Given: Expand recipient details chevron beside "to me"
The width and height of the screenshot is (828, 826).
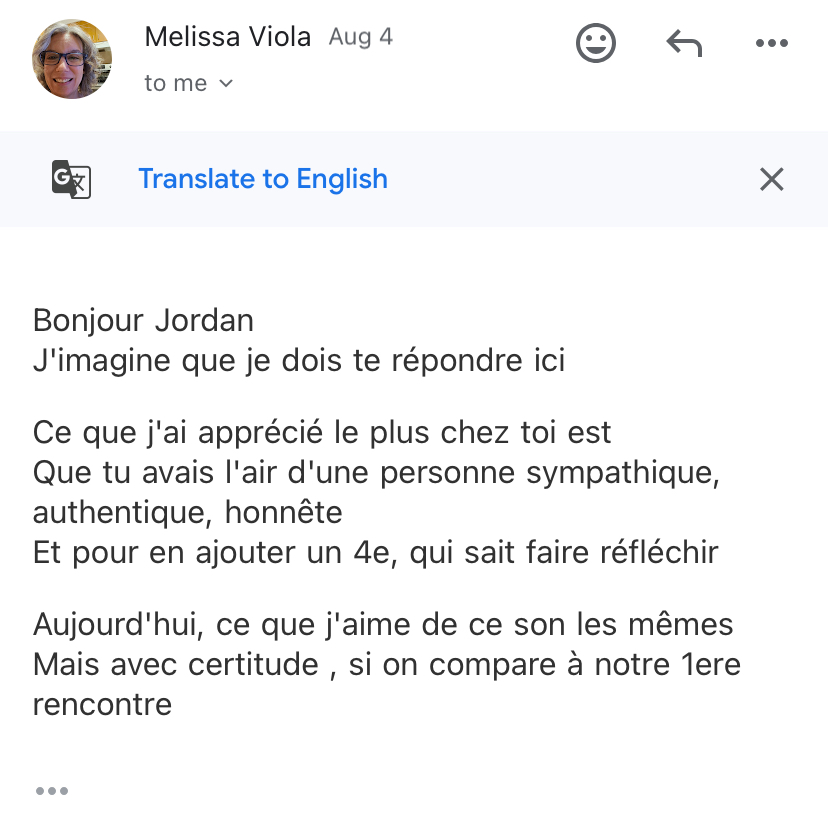Looking at the screenshot, I should (x=225, y=83).
